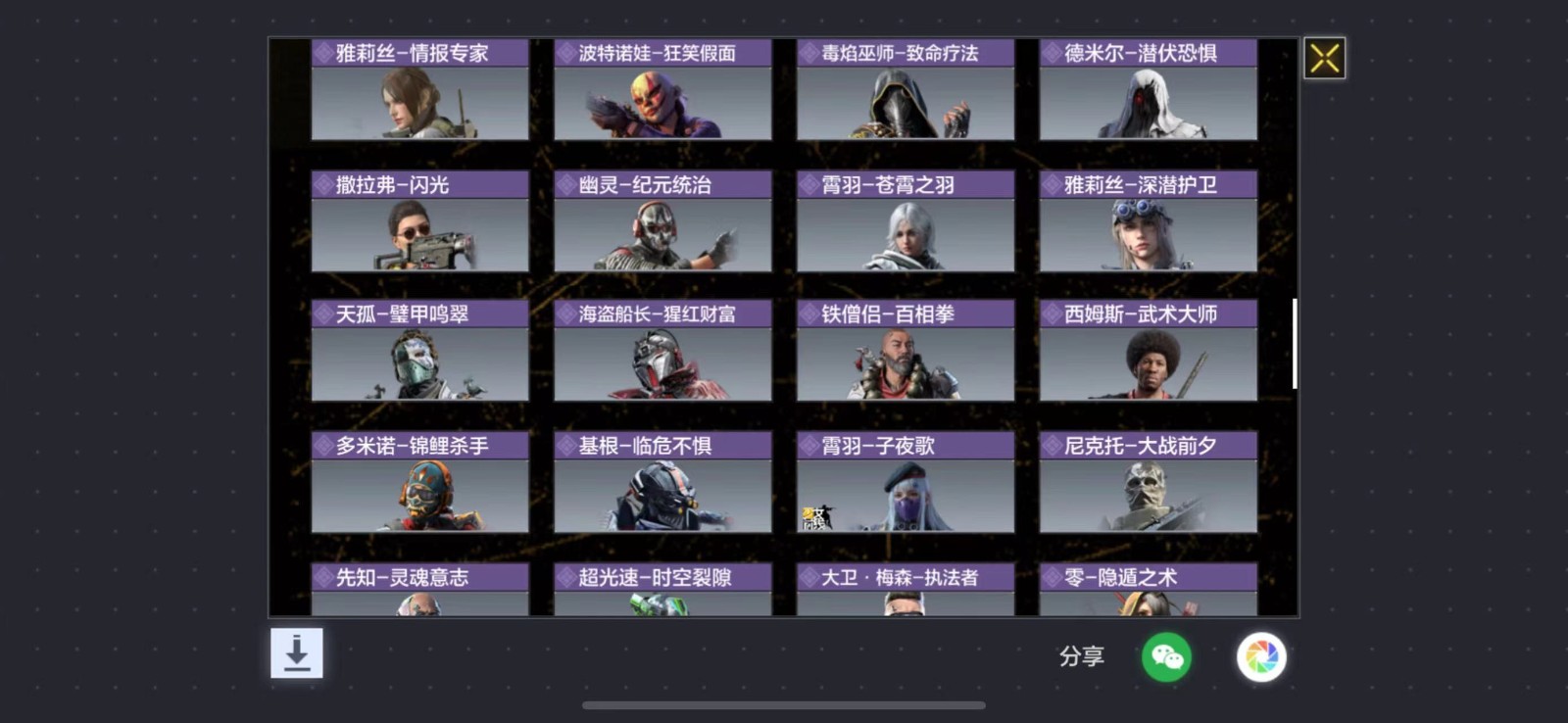The image size is (1568, 723).
Task: Select the 霄羽-苍霄之羽 character card
Action: (906, 221)
